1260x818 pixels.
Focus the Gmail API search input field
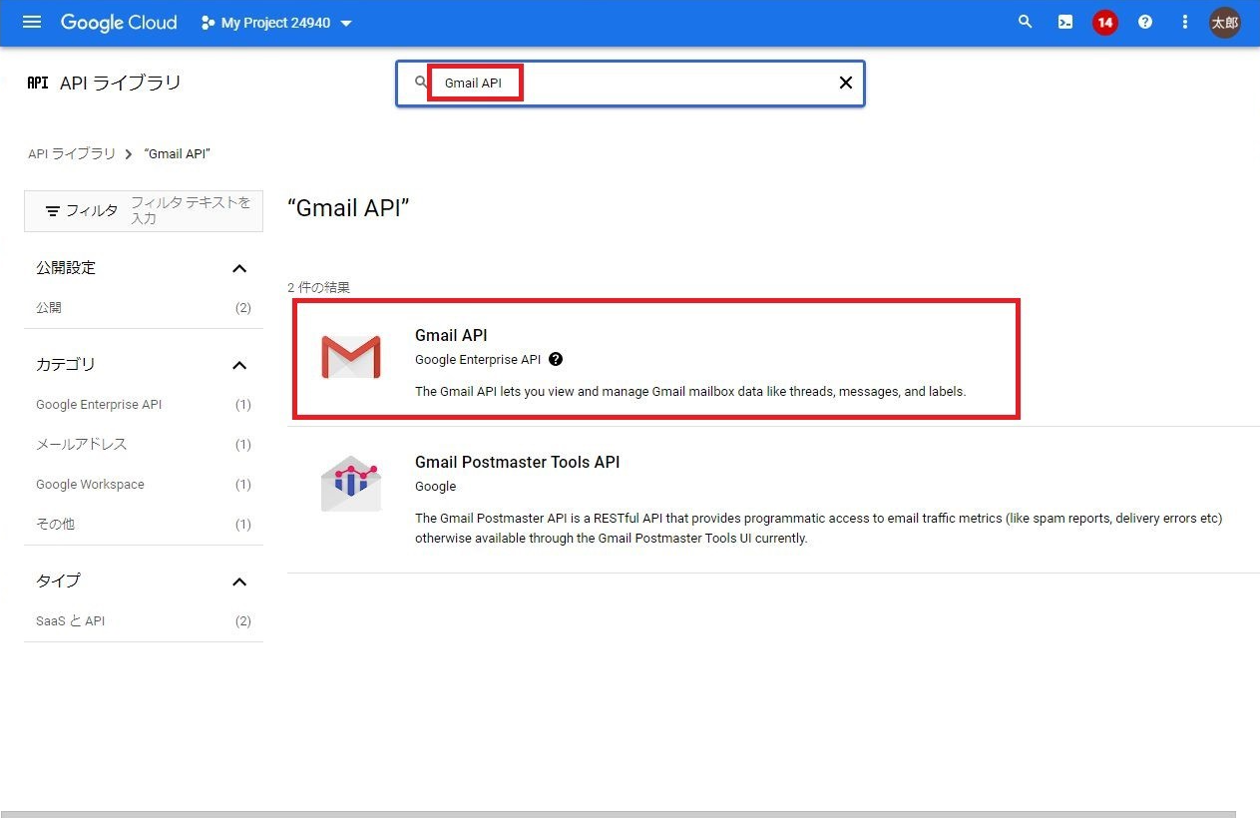[x=630, y=83]
